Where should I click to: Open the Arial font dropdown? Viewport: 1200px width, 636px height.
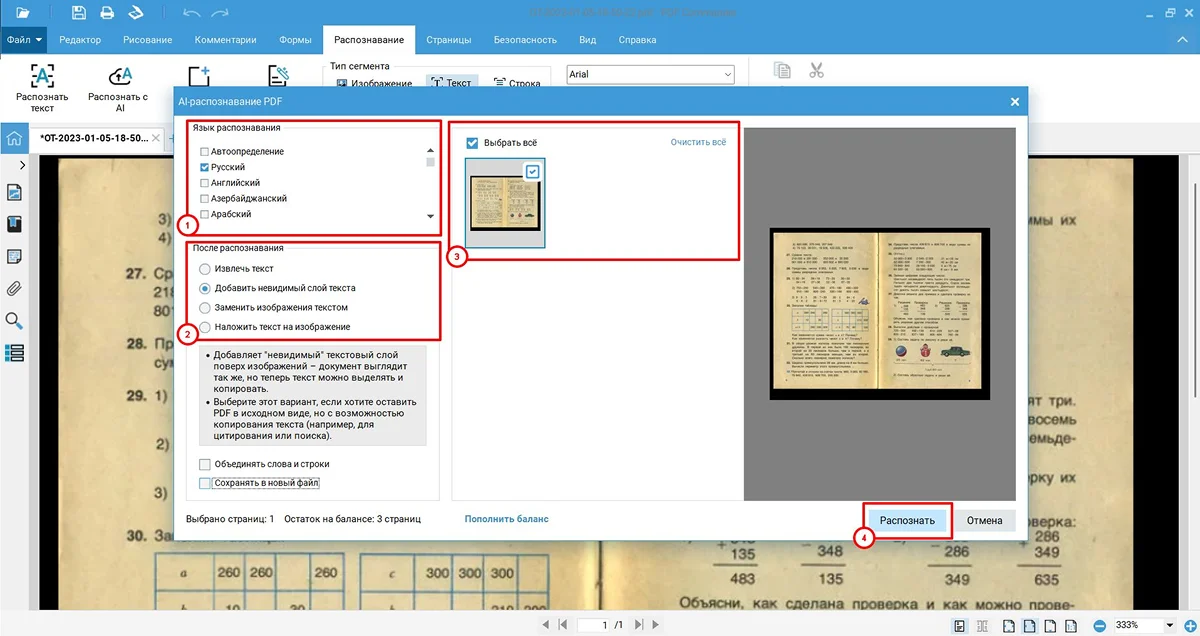coord(727,75)
